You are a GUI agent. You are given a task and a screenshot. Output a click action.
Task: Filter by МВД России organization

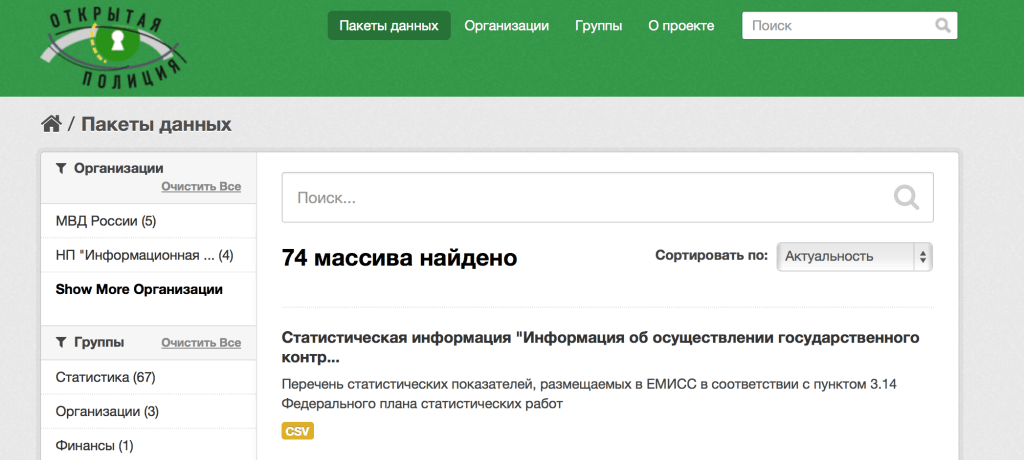(106, 221)
